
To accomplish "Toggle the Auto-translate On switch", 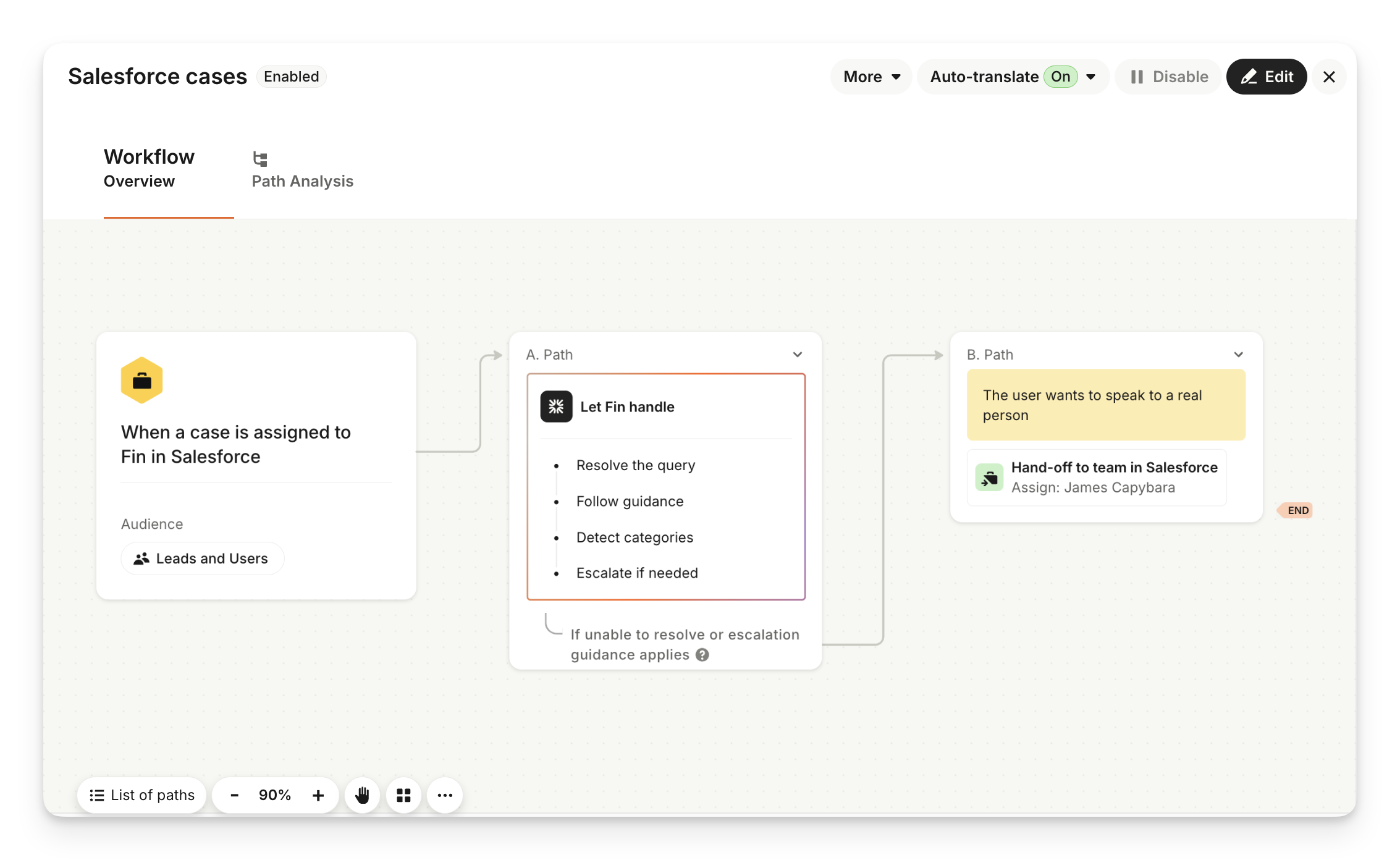I will [x=1060, y=77].
